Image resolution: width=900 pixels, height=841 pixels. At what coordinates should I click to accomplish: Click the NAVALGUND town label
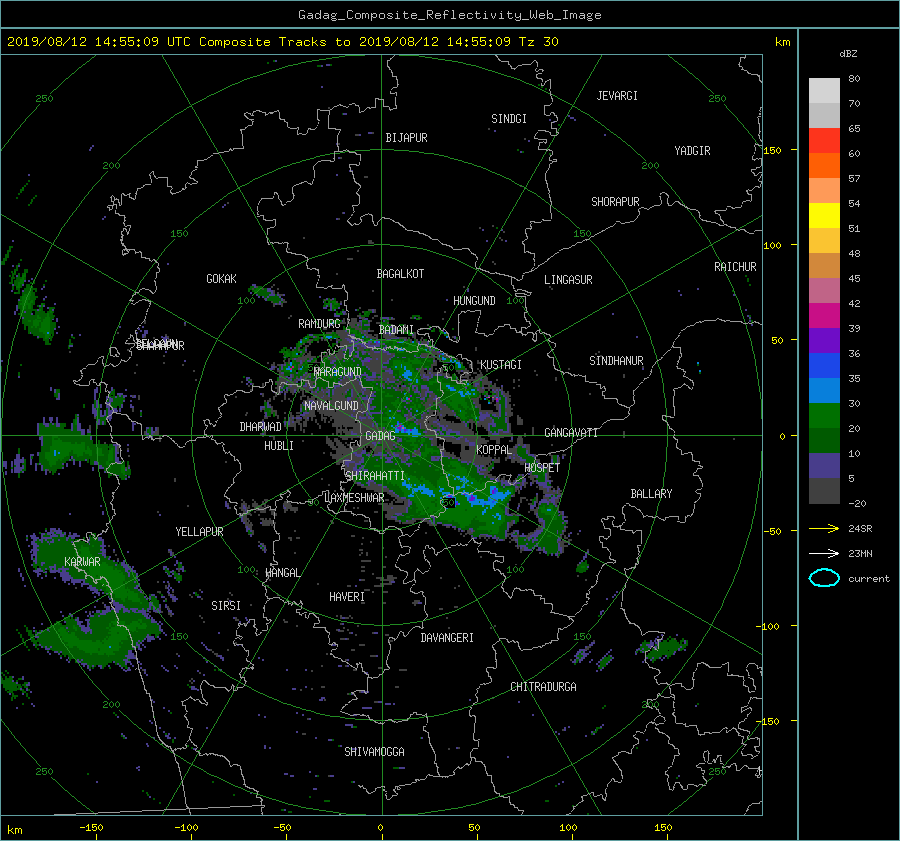331,406
